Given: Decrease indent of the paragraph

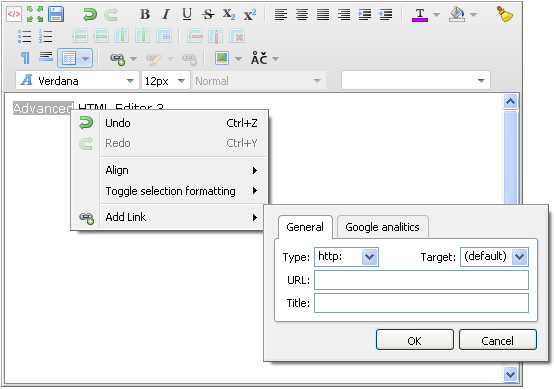Looking at the screenshot, I should (x=385, y=14).
